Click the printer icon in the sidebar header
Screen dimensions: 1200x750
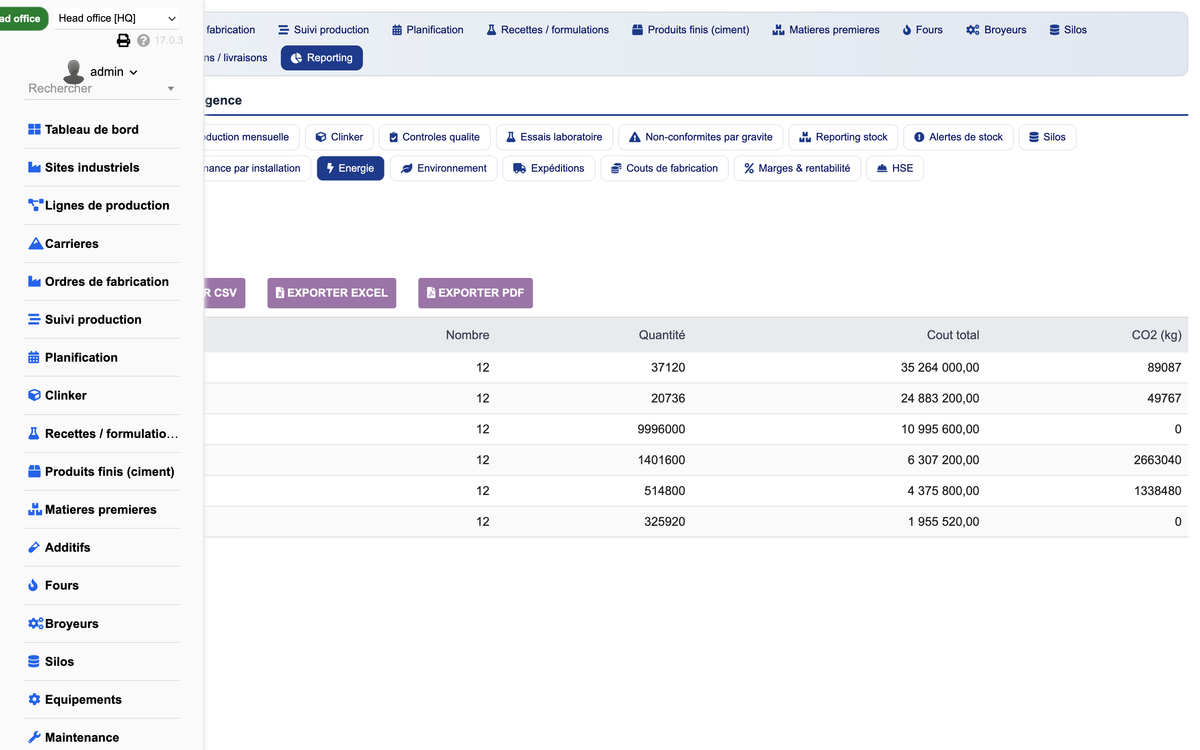pyautogui.click(x=124, y=41)
